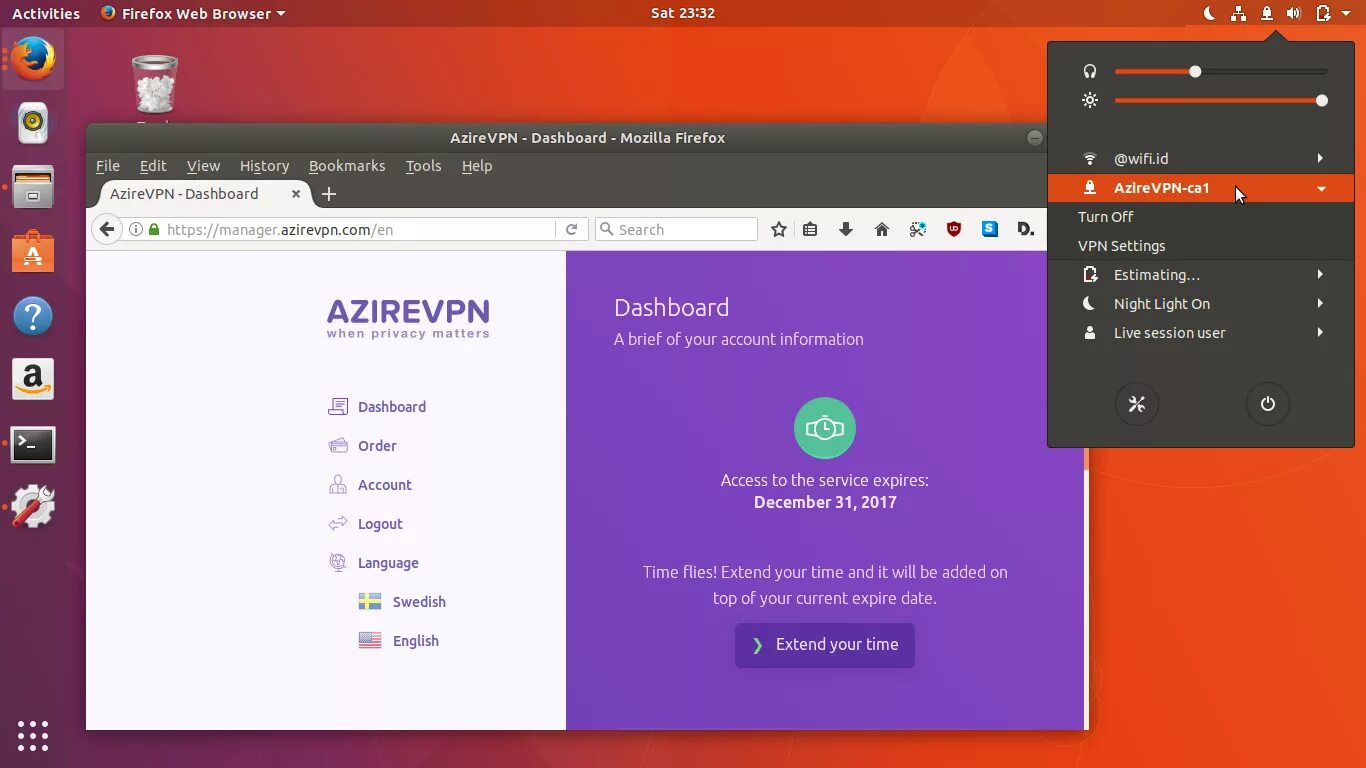This screenshot has width=1366, height=768.
Task: Click the Firefox Search field
Action: pos(676,229)
